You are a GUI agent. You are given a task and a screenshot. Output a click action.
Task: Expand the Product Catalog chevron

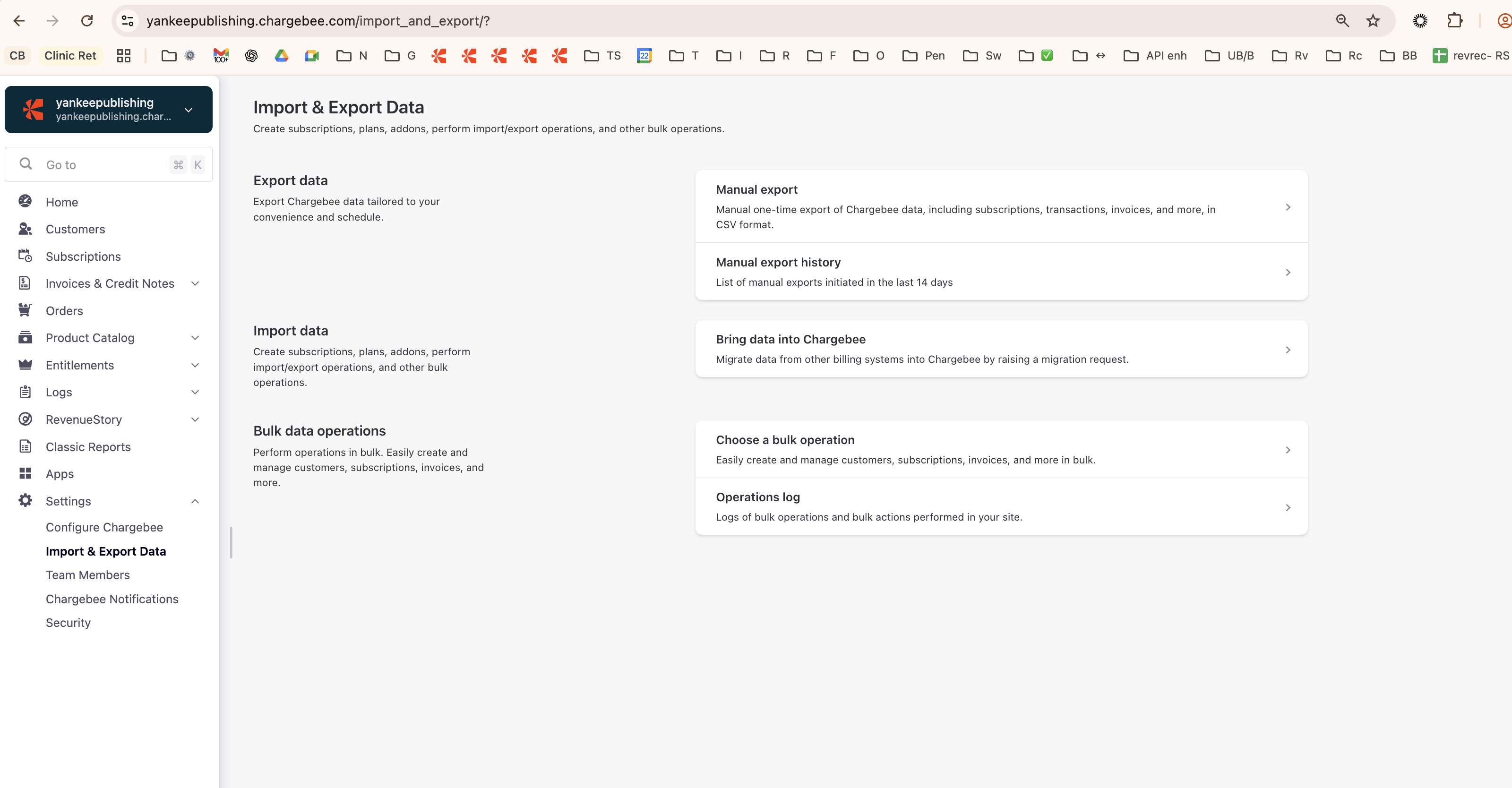click(195, 337)
